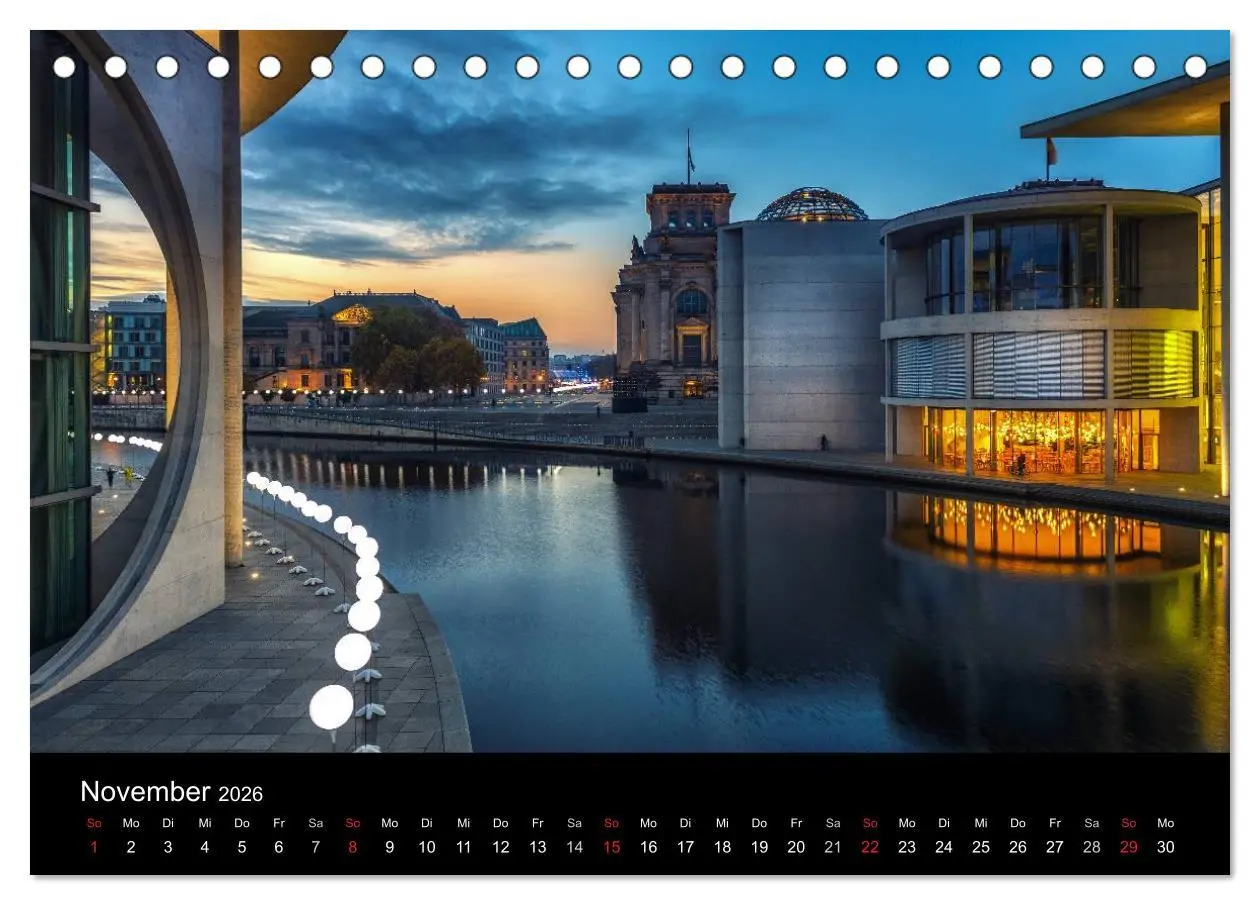Screen dimensions: 1260x905
Task: Select day 16 in the calendar strip
Action: point(649,847)
